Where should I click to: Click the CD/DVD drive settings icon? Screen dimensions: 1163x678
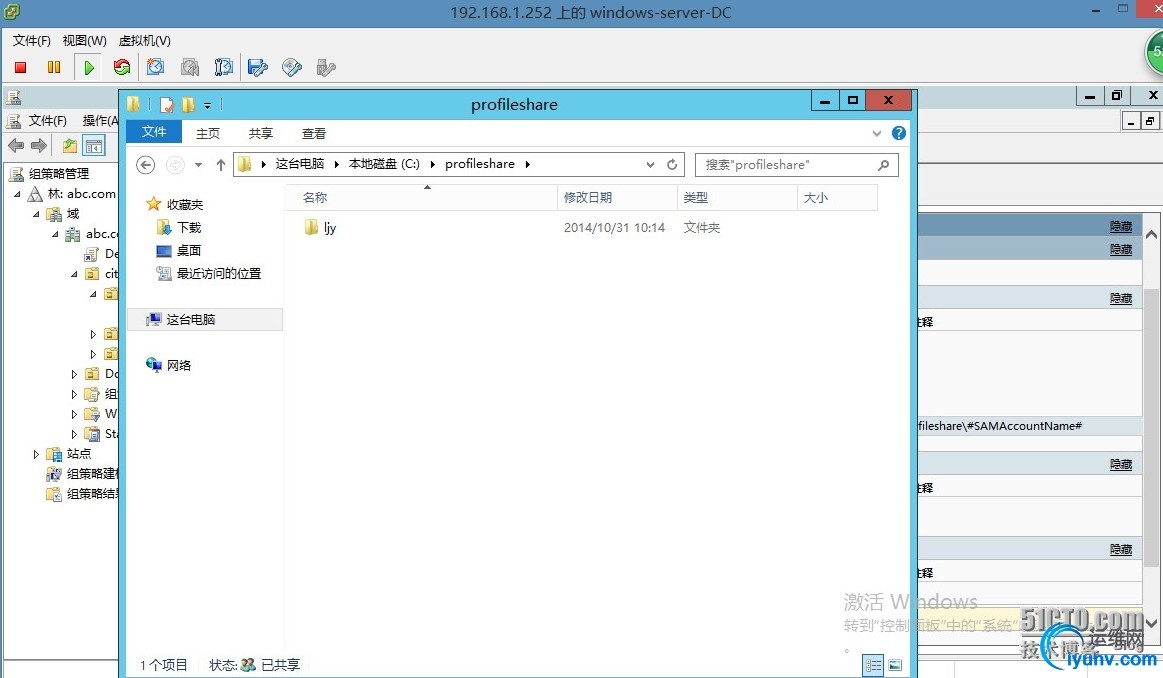pyautogui.click(x=291, y=68)
